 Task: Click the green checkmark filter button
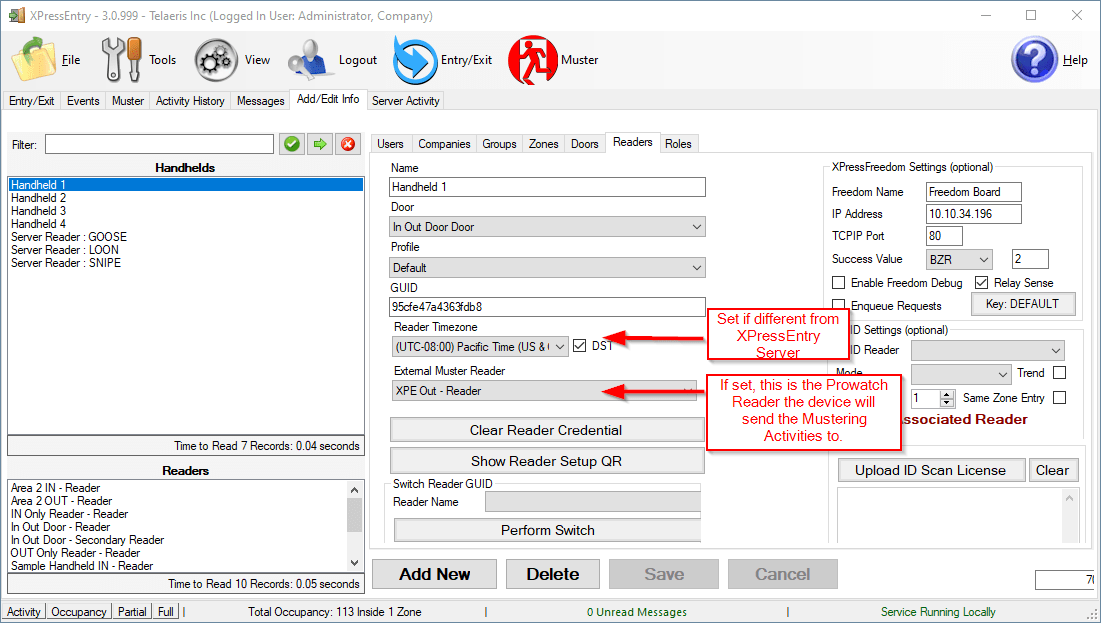tap(292, 144)
